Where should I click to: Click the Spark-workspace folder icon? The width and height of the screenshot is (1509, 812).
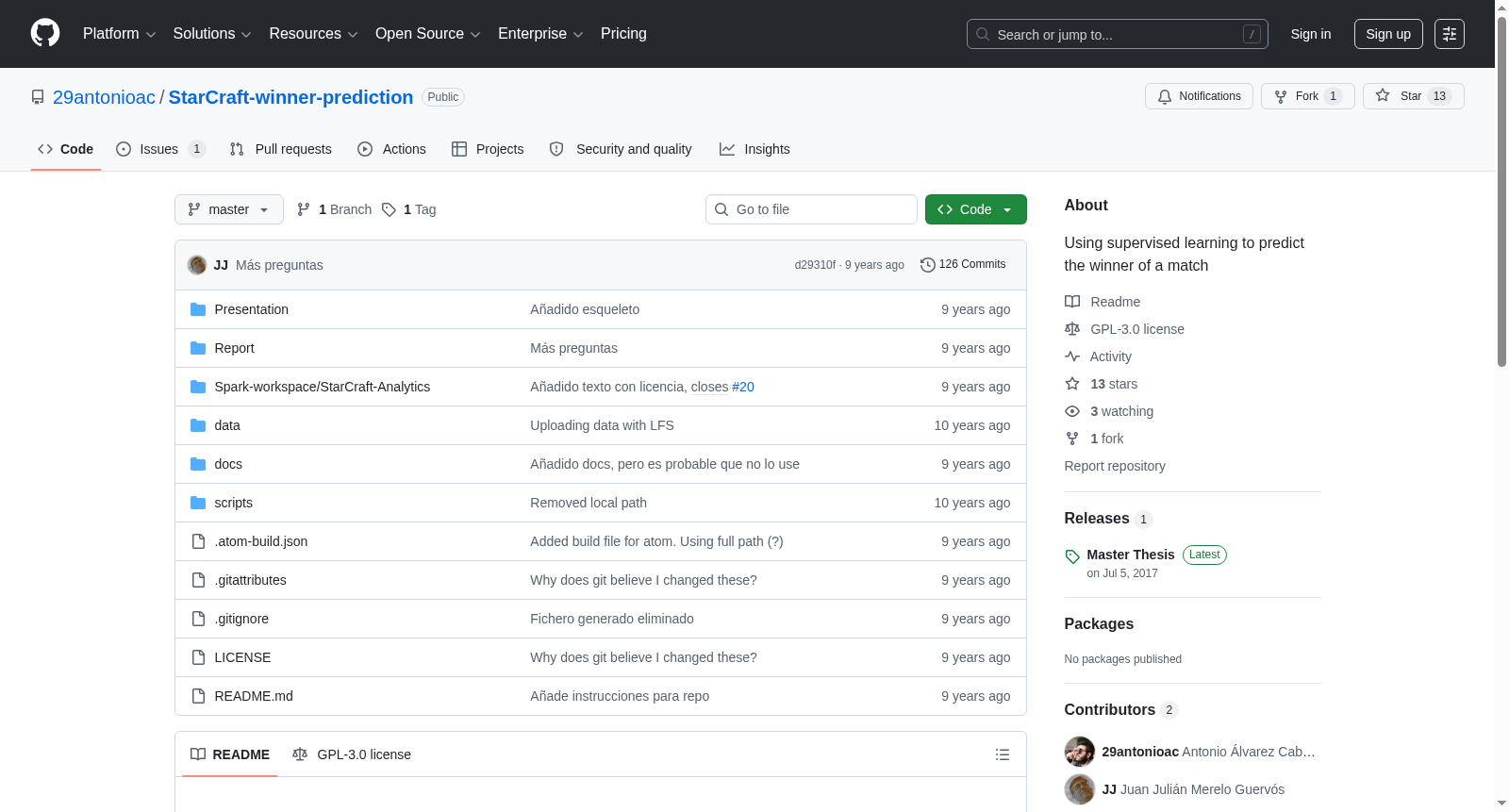(198, 387)
